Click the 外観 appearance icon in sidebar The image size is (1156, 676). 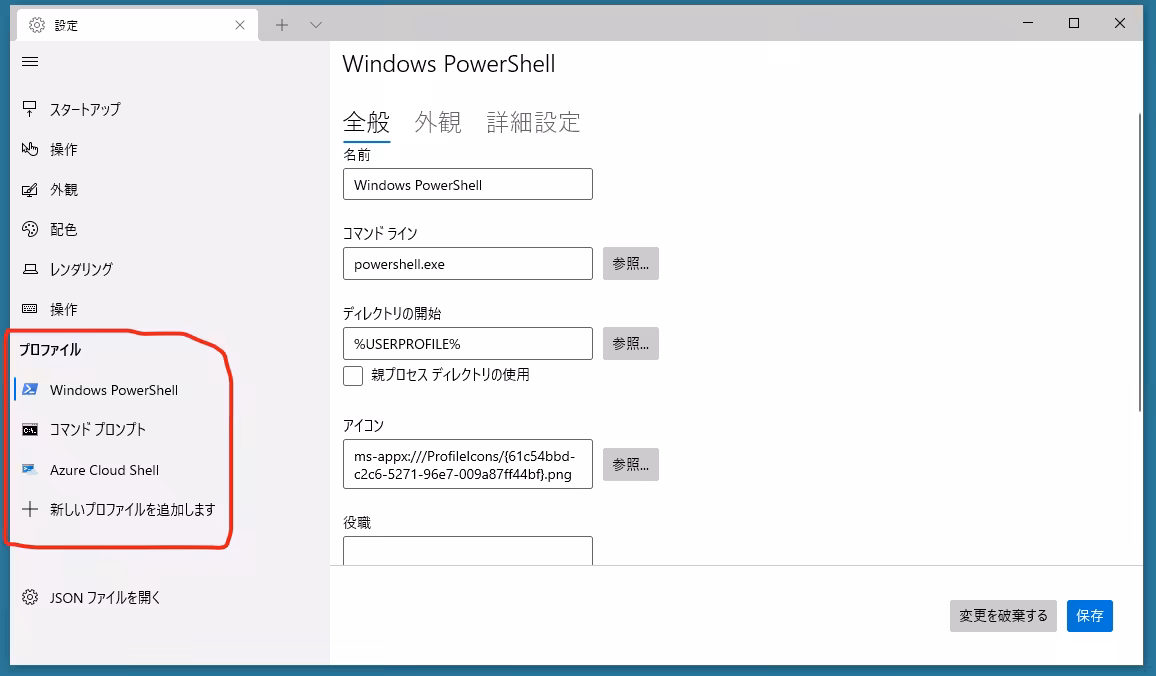pos(29,190)
